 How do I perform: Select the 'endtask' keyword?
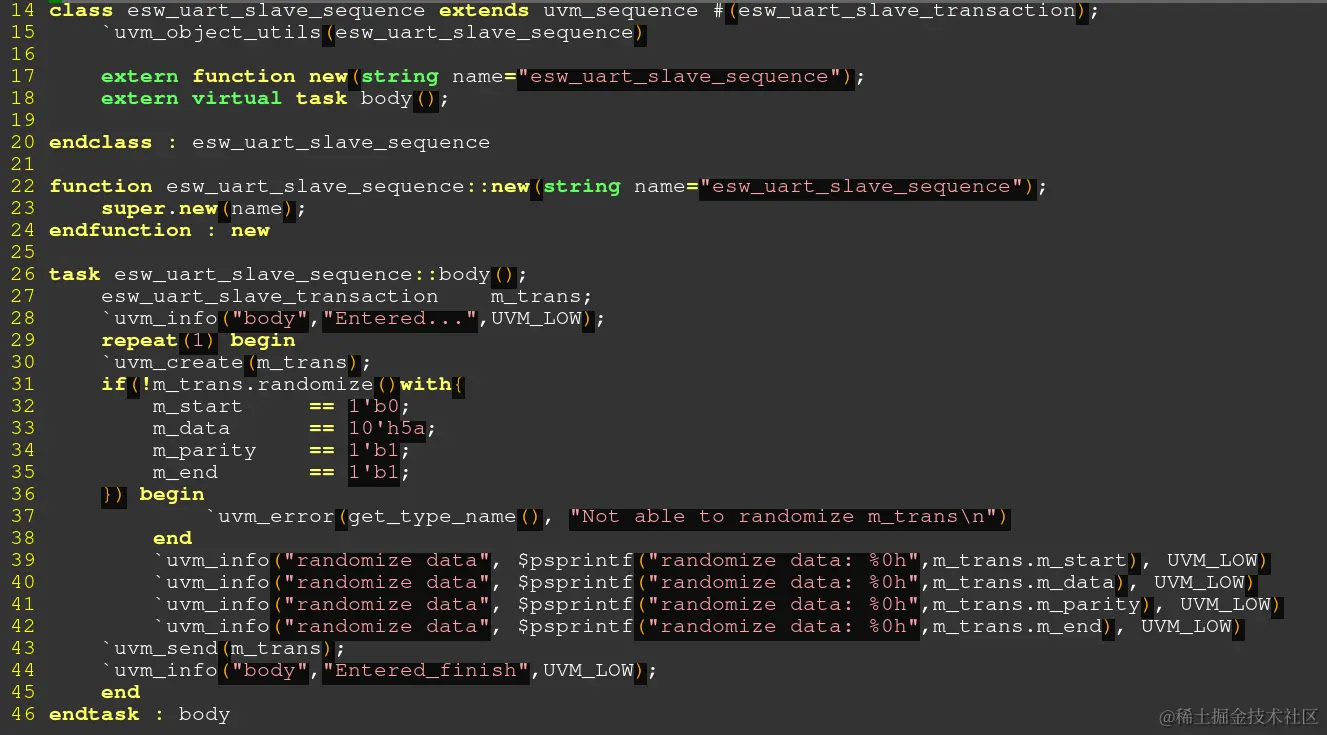point(94,714)
